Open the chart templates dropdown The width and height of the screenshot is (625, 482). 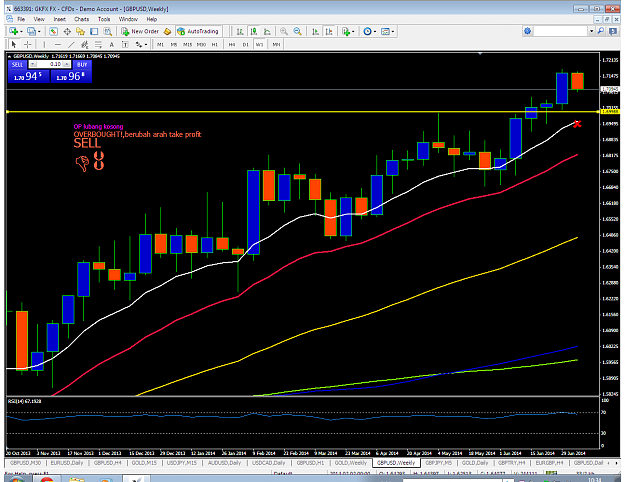click(x=387, y=31)
